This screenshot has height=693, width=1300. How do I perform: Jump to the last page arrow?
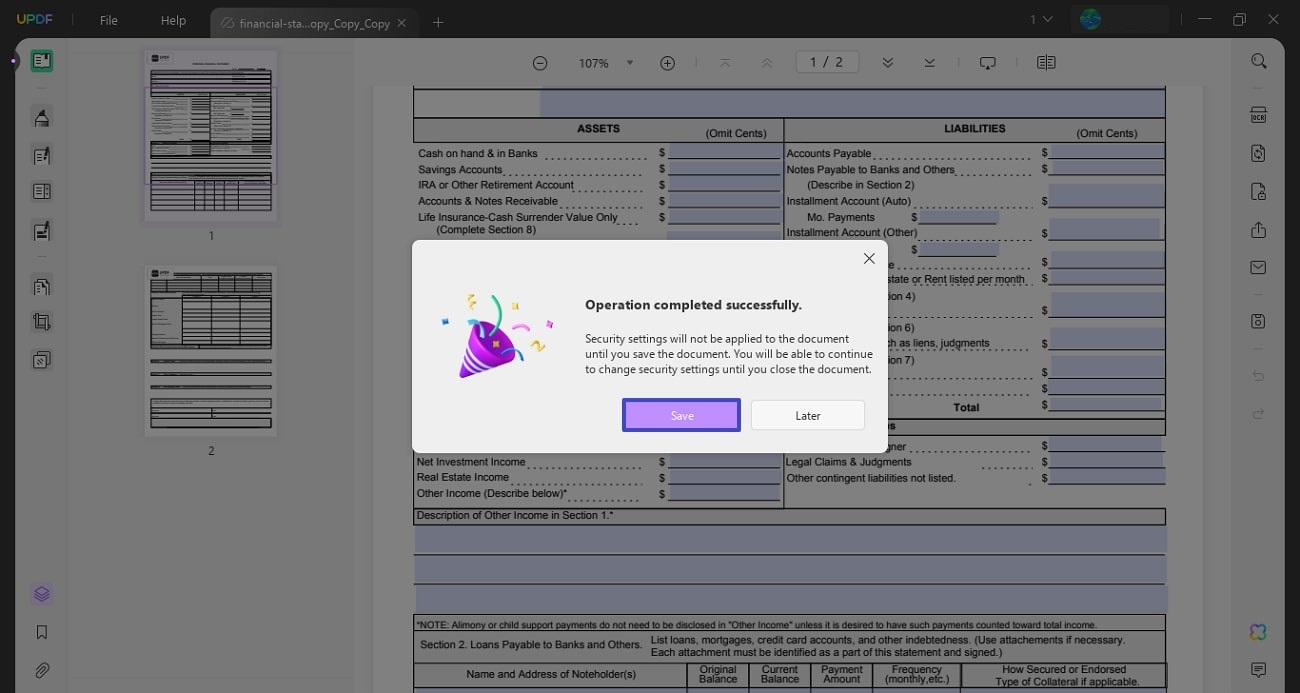click(x=929, y=63)
